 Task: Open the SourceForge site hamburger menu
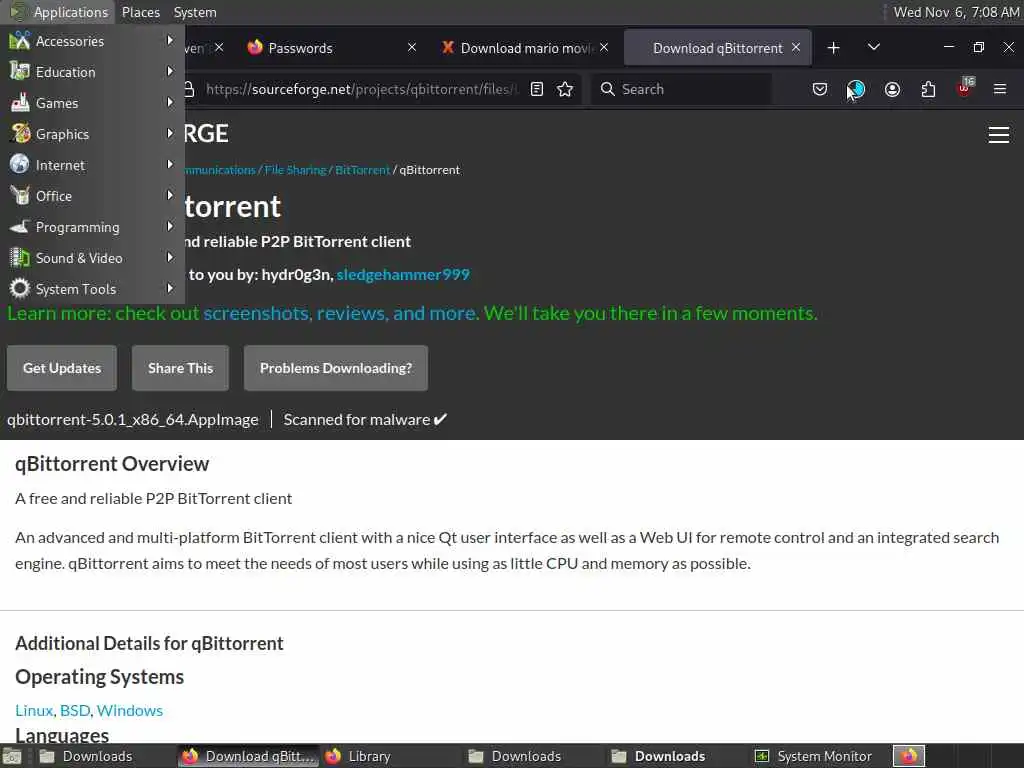(x=999, y=135)
